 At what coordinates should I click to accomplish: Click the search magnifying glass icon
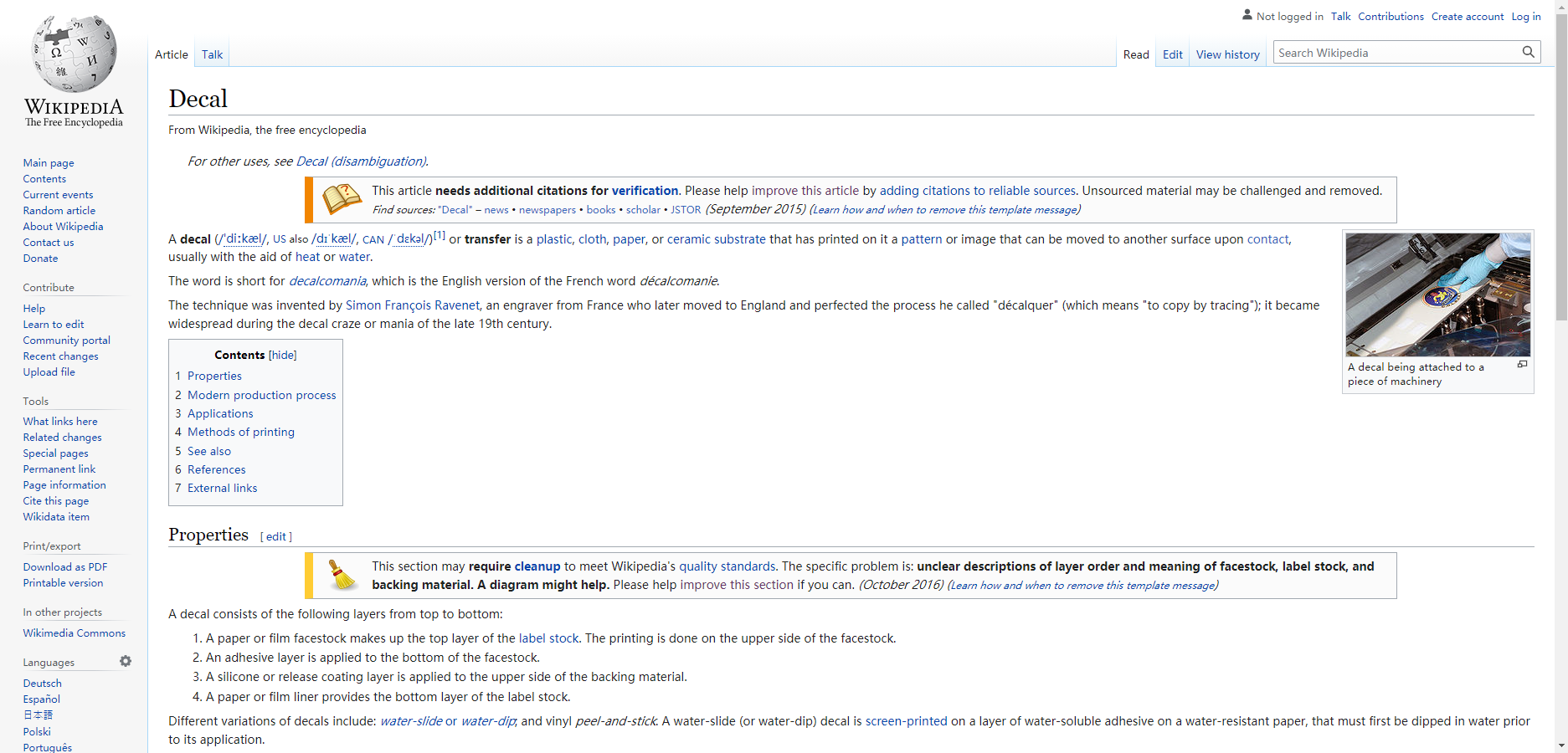tap(1528, 52)
